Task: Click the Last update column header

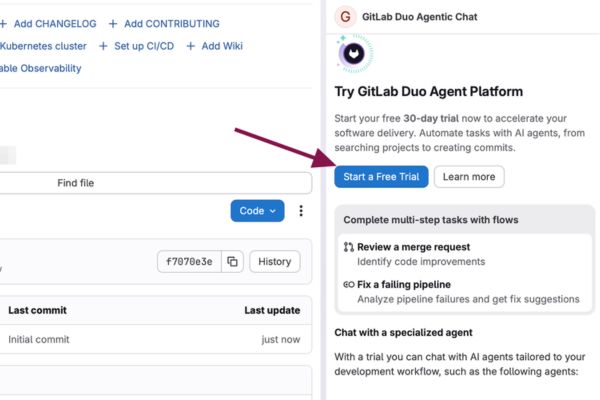Action: 272,310
